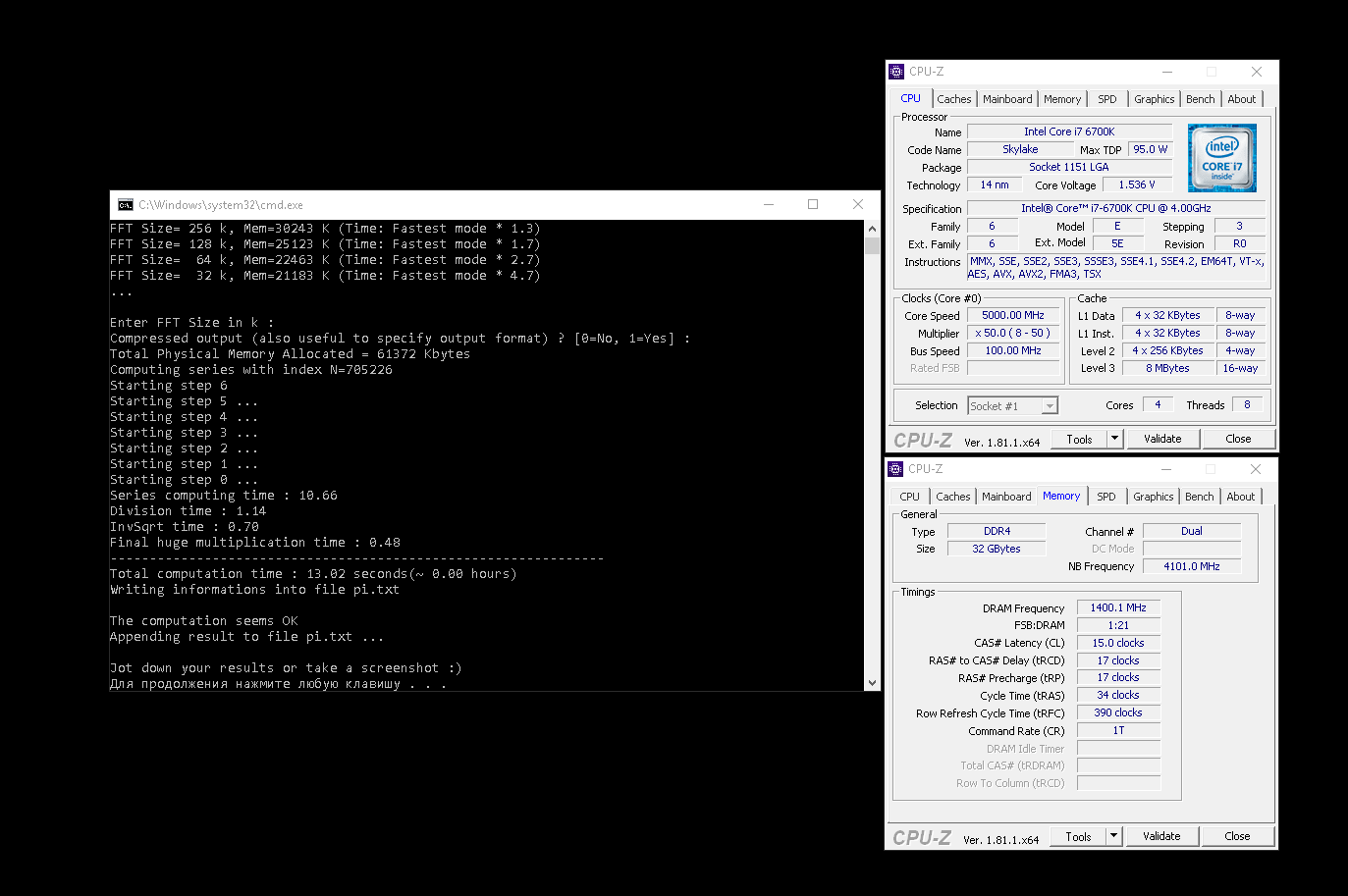Click the Bus Speed 100.00 MHz field

1013,350
